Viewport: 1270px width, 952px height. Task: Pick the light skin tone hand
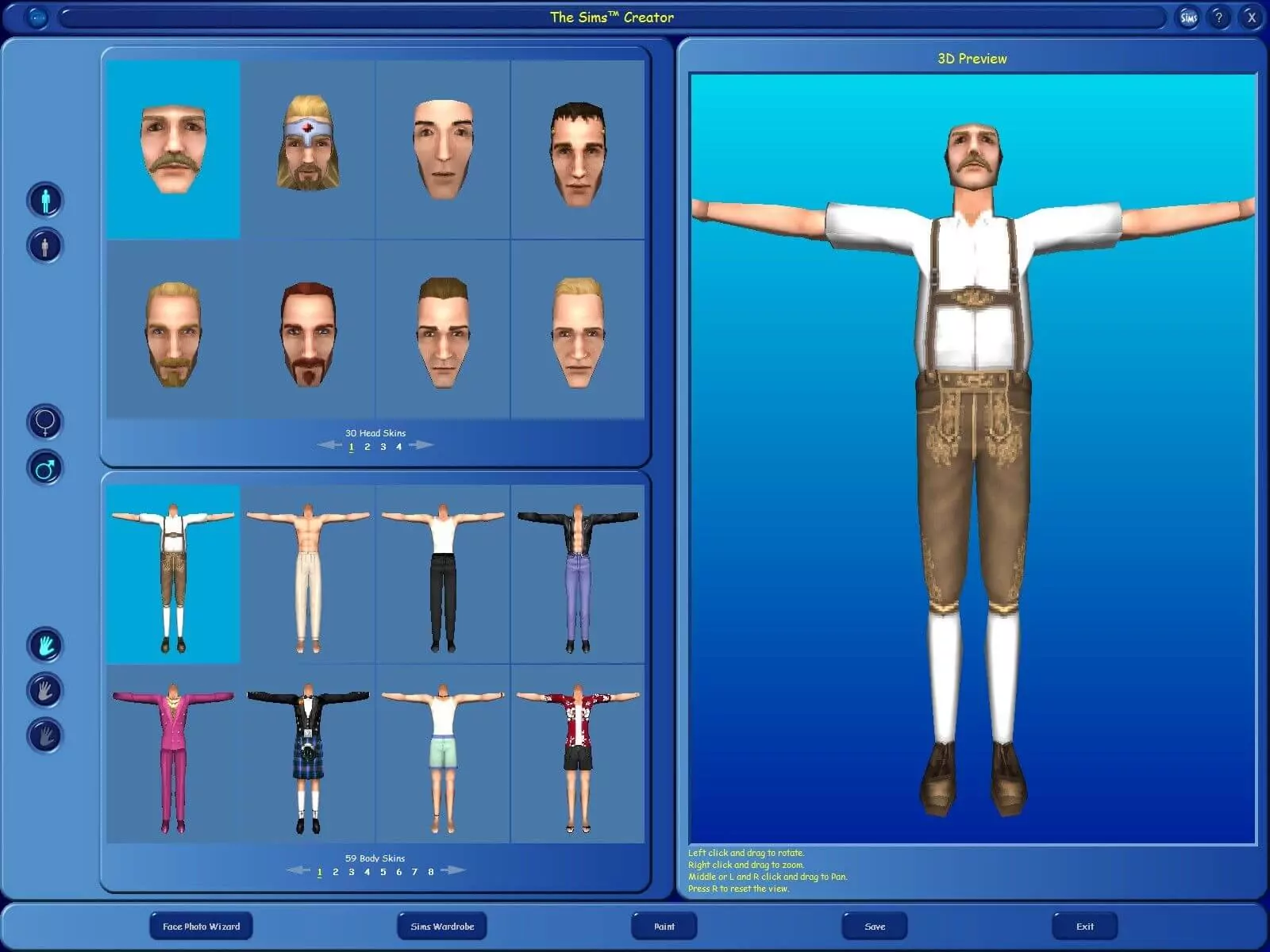tap(45, 645)
